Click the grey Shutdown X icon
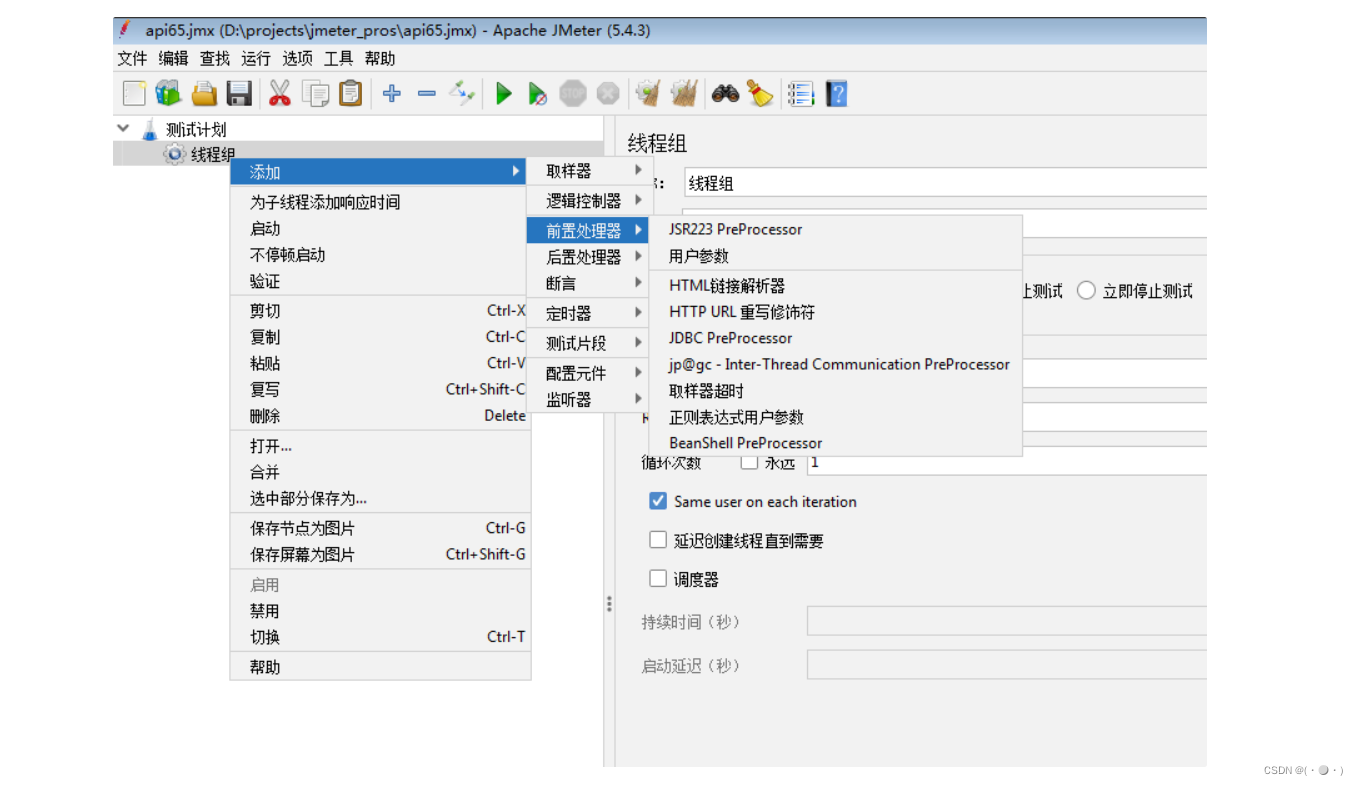 point(607,94)
